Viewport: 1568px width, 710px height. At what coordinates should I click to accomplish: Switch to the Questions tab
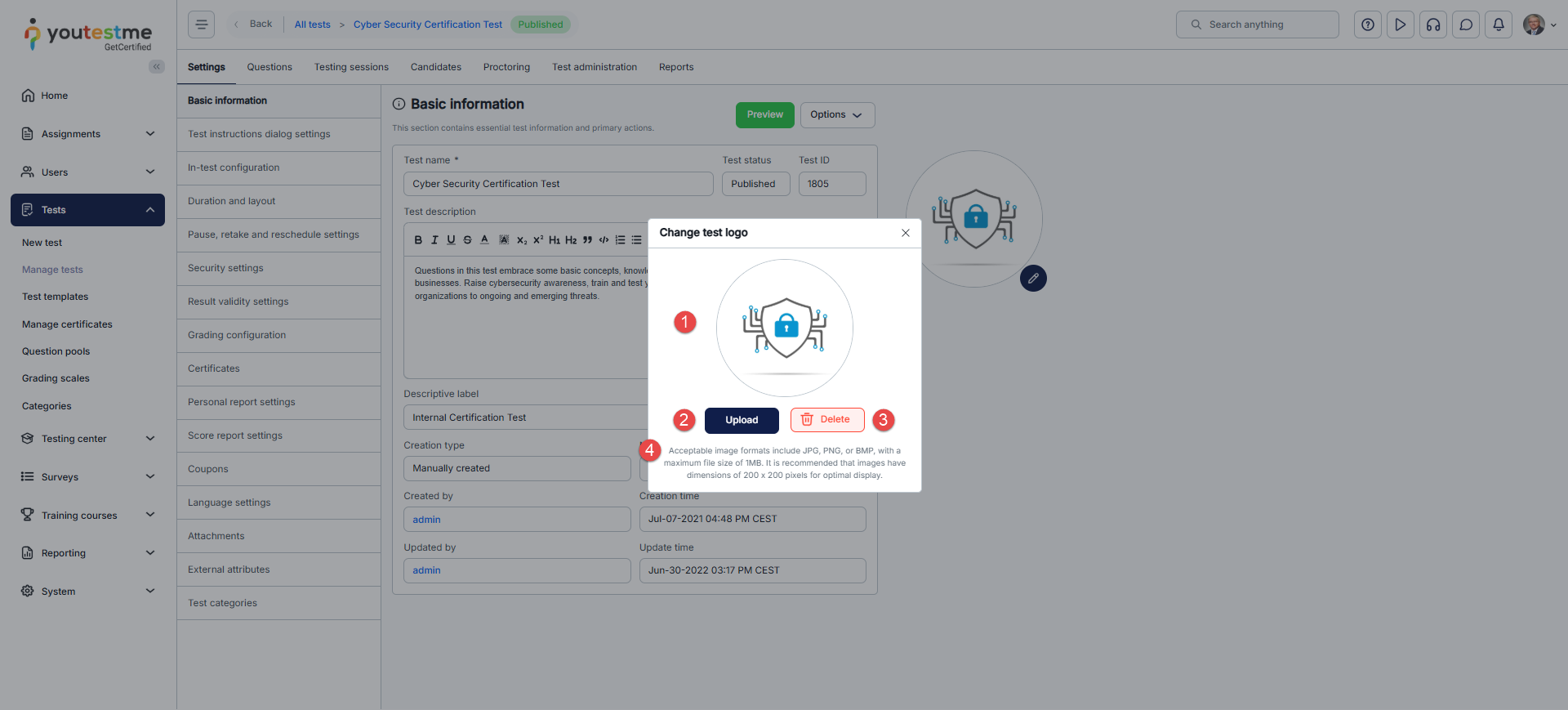(269, 67)
